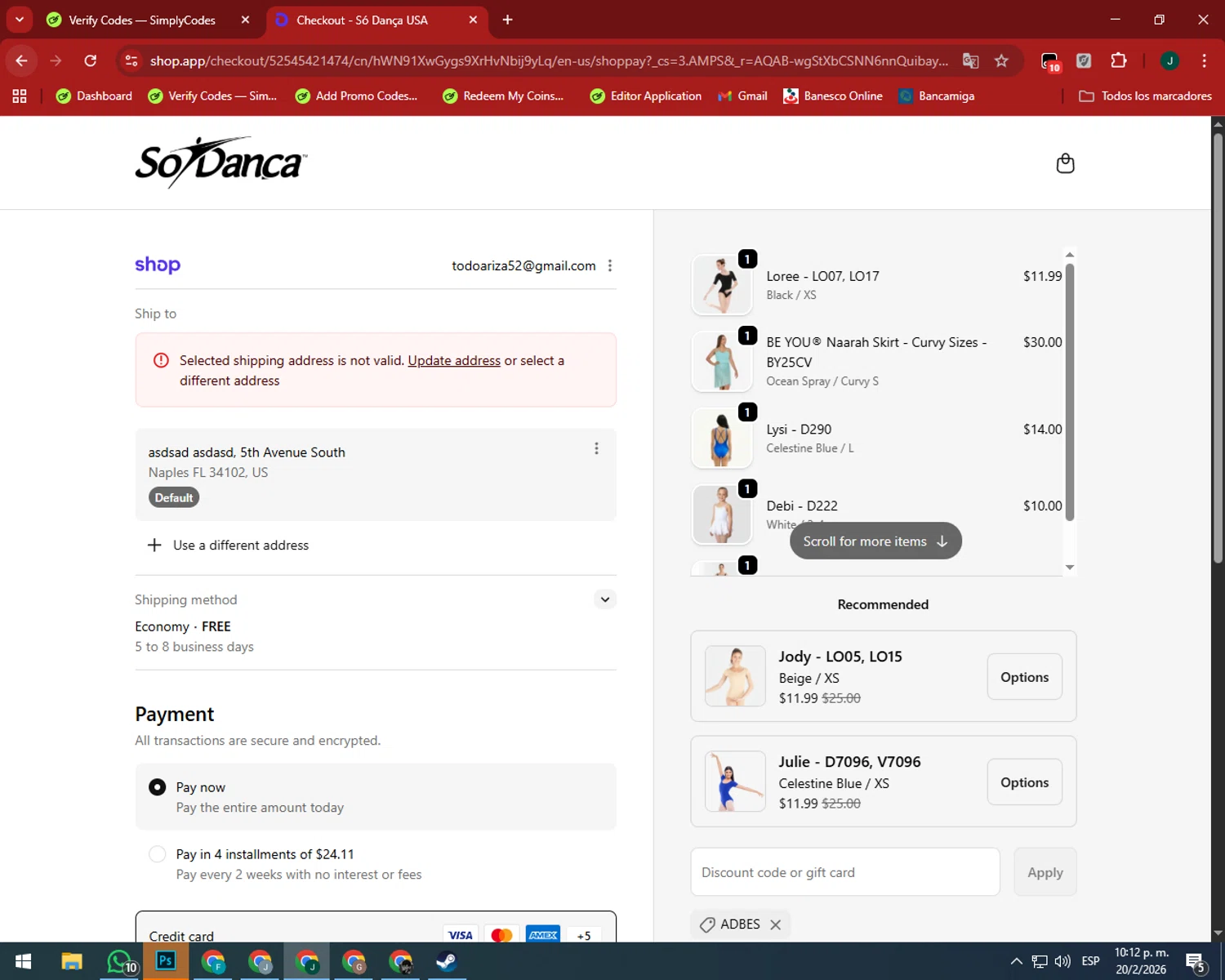This screenshot has height=980, width=1225.
Task: Click the Shop Pay logo
Action: 158,265
